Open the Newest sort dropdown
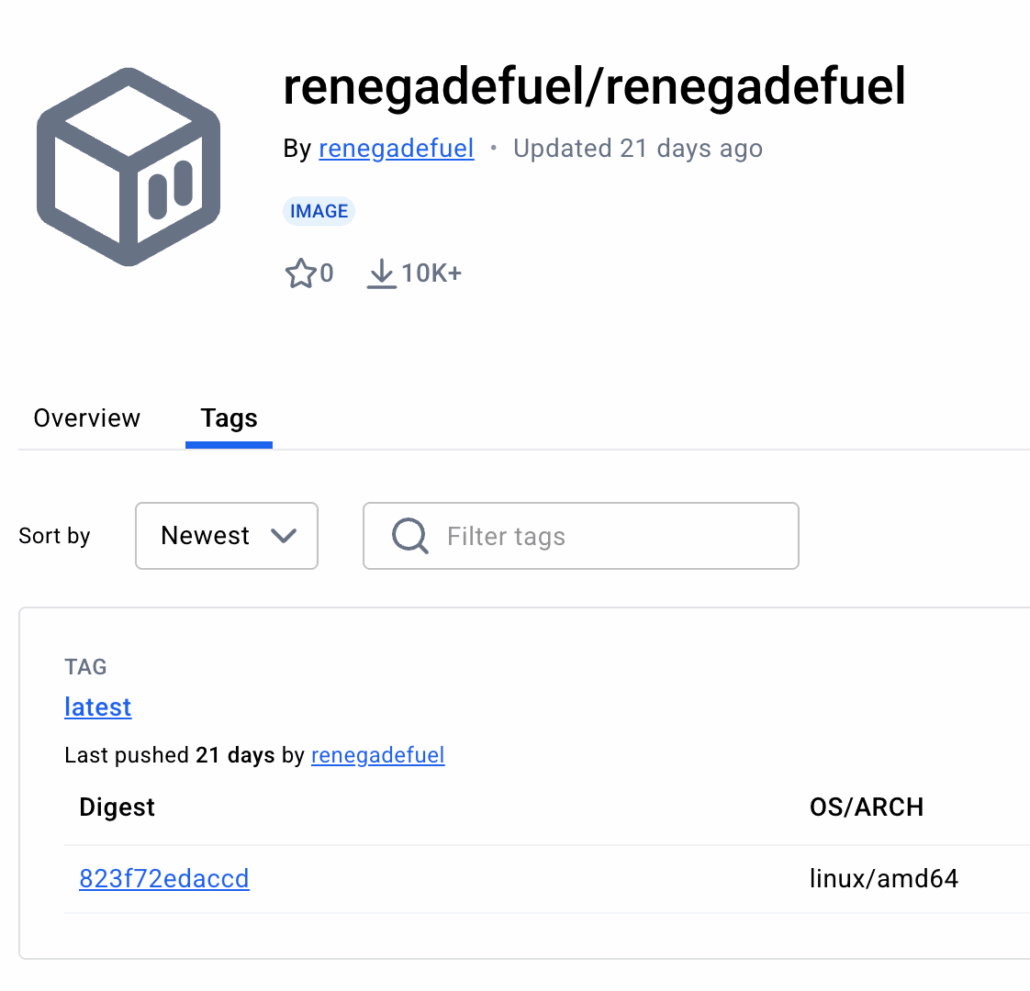Screen dimensions: 1030x991 227,536
